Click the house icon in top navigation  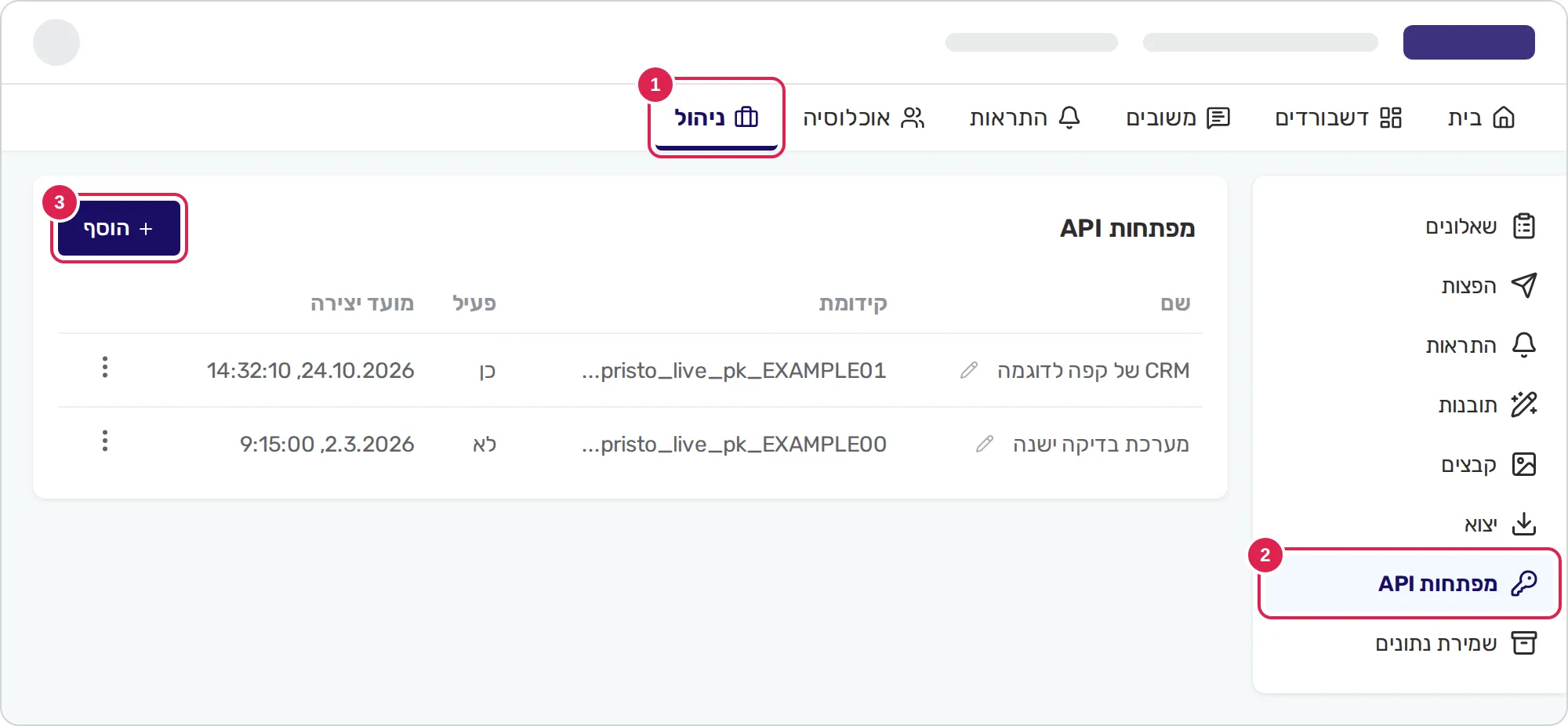(1504, 118)
